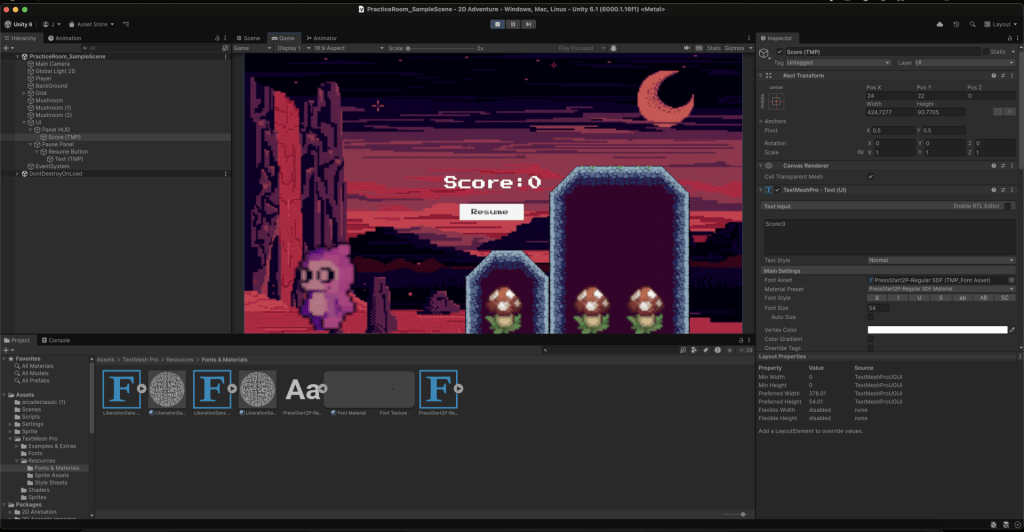Click the Play button in toolbar
The height and width of the screenshot is (532, 1024).
click(x=497, y=24)
